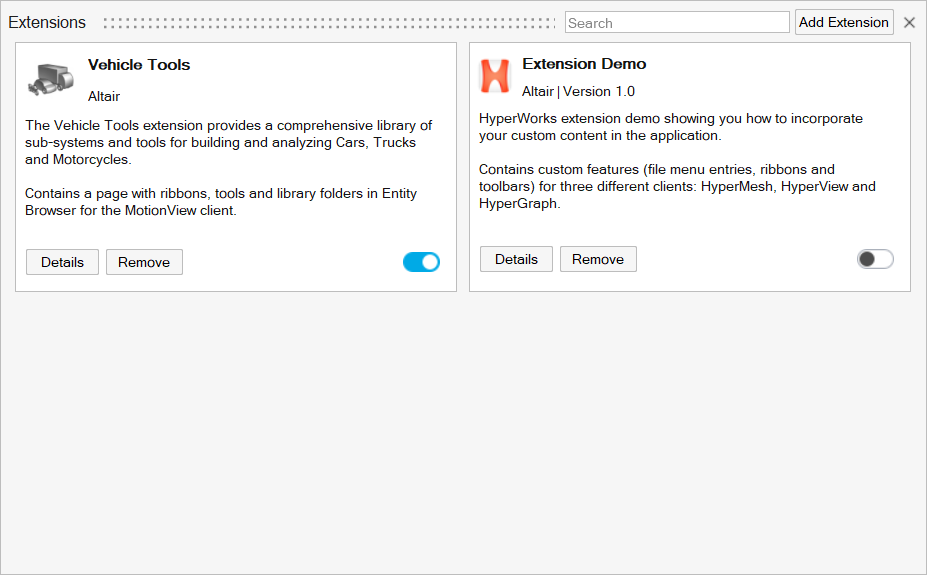Click the Add Extension button
This screenshot has height=575, width=927.
[x=844, y=22]
